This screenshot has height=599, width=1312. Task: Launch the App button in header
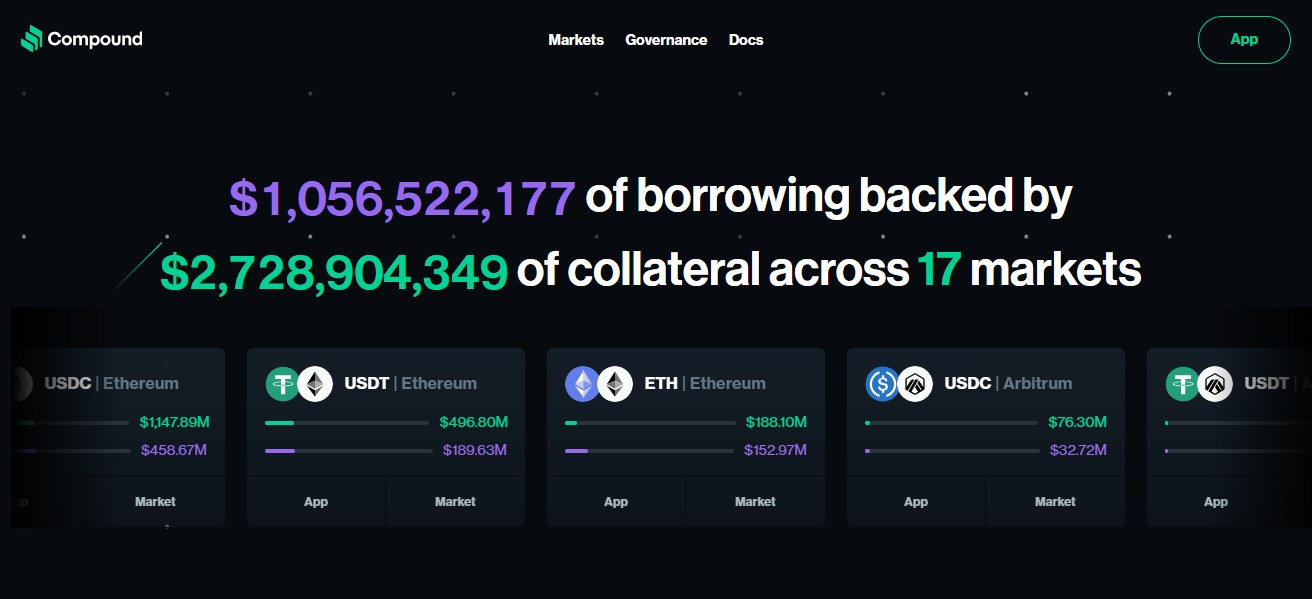1244,40
